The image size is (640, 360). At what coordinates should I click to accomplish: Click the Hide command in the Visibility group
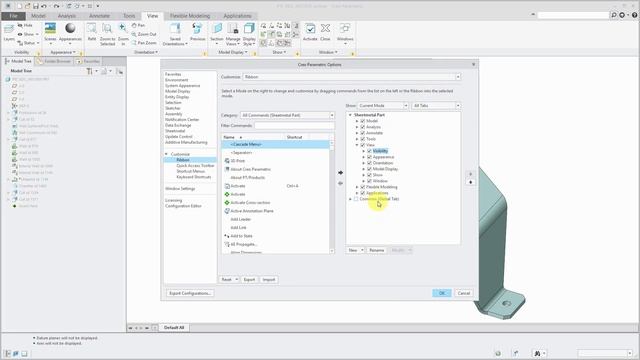[x=25, y=25]
